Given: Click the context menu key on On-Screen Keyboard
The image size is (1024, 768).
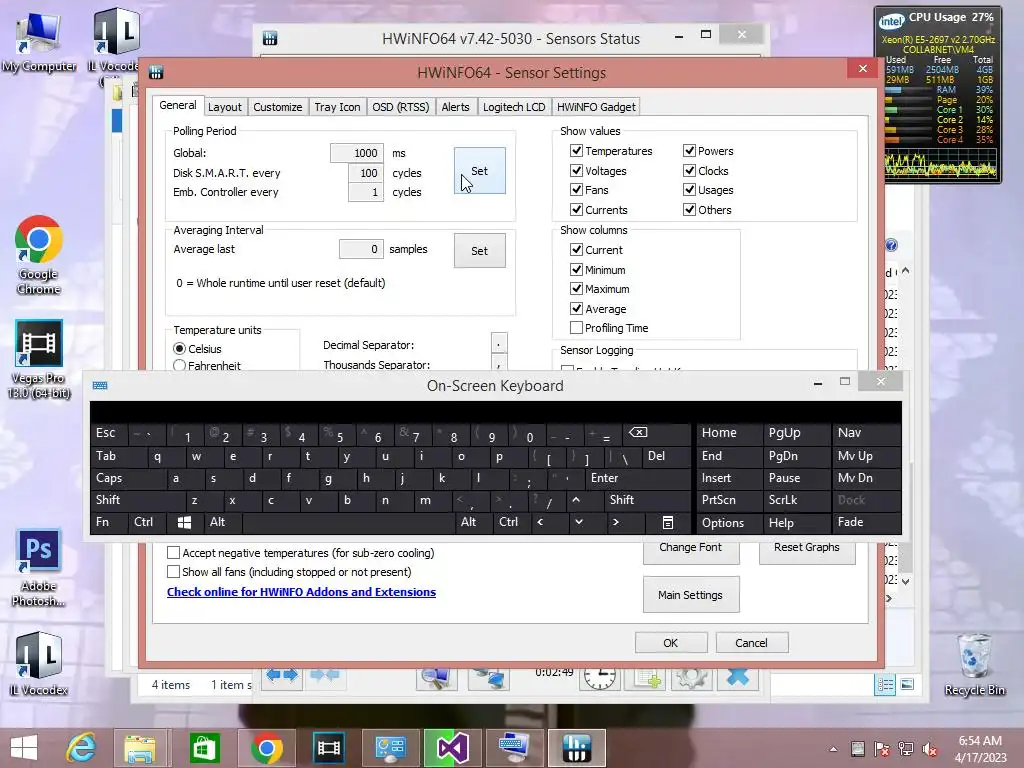Looking at the screenshot, I should [667, 522].
